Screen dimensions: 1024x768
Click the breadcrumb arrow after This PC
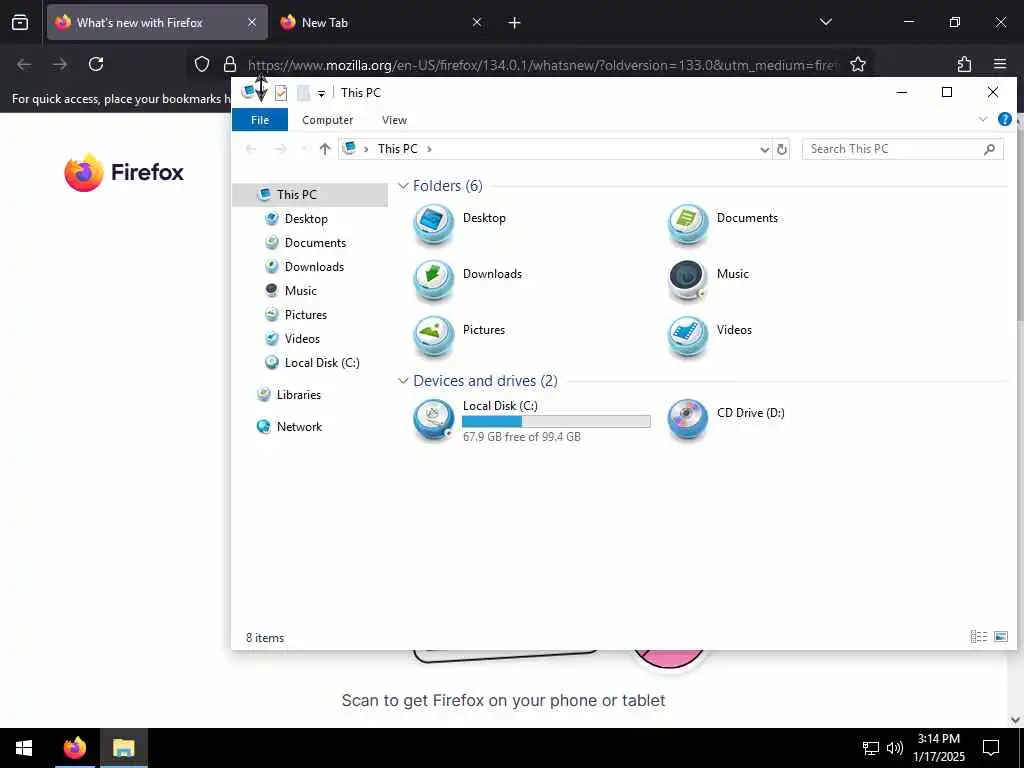[429, 149]
